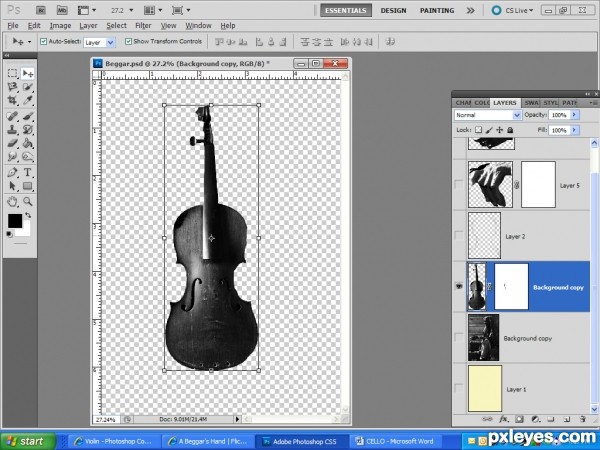Toggle Lock position in Layers panel
This screenshot has width=600, height=450.
[x=499, y=130]
